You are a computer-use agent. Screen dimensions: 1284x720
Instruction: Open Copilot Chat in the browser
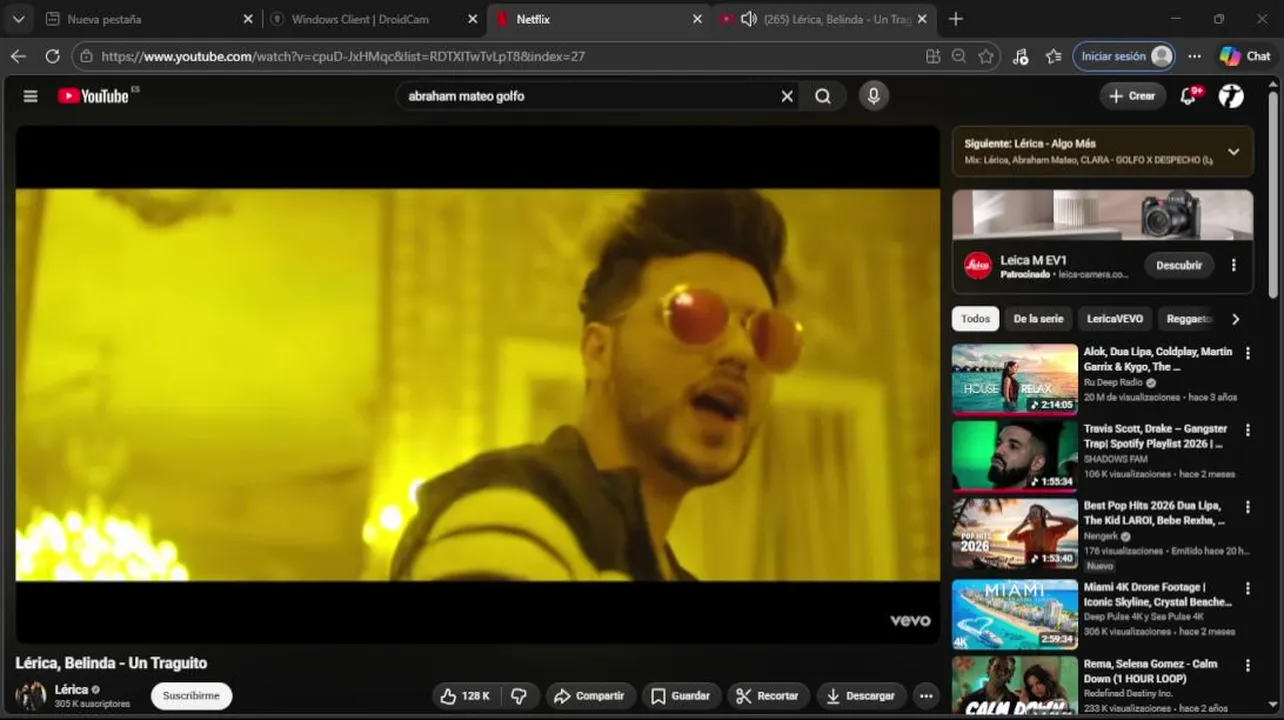1245,56
